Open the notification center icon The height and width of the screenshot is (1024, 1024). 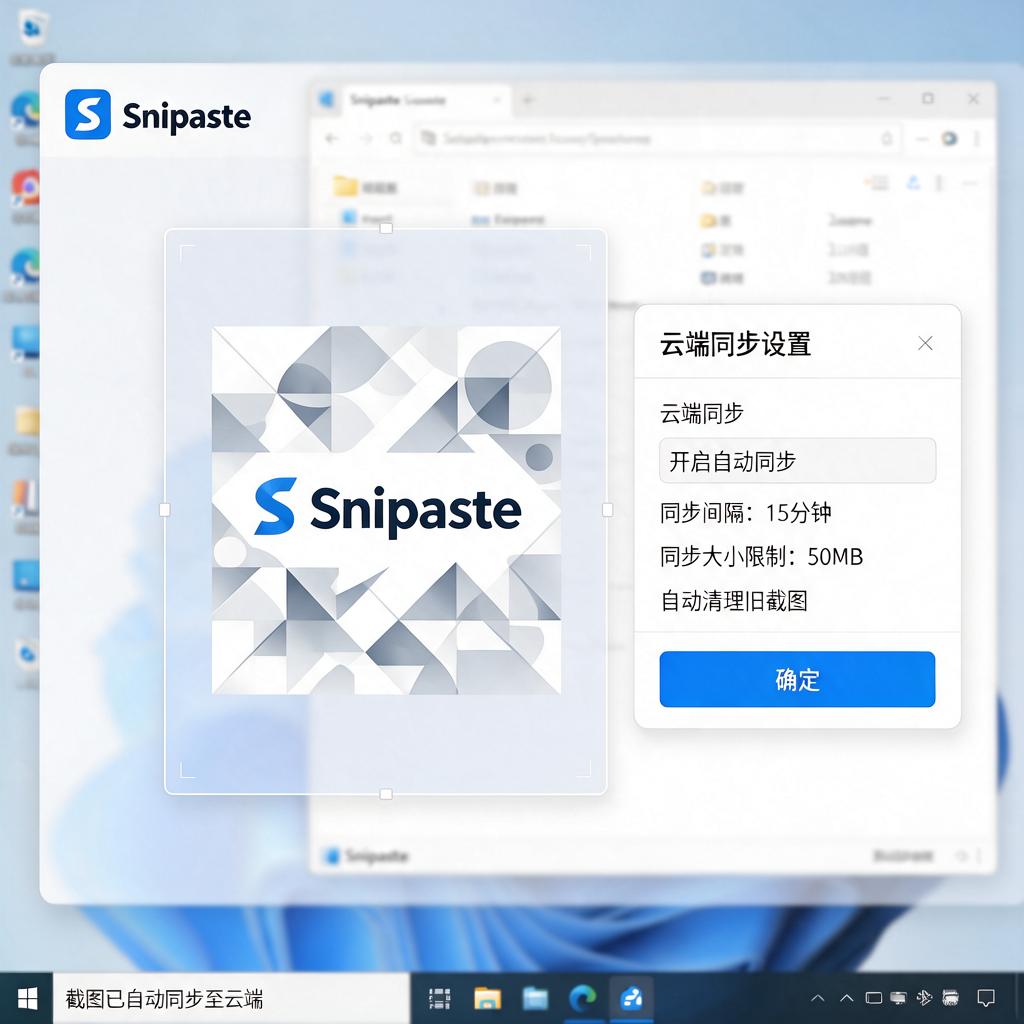(x=985, y=998)
